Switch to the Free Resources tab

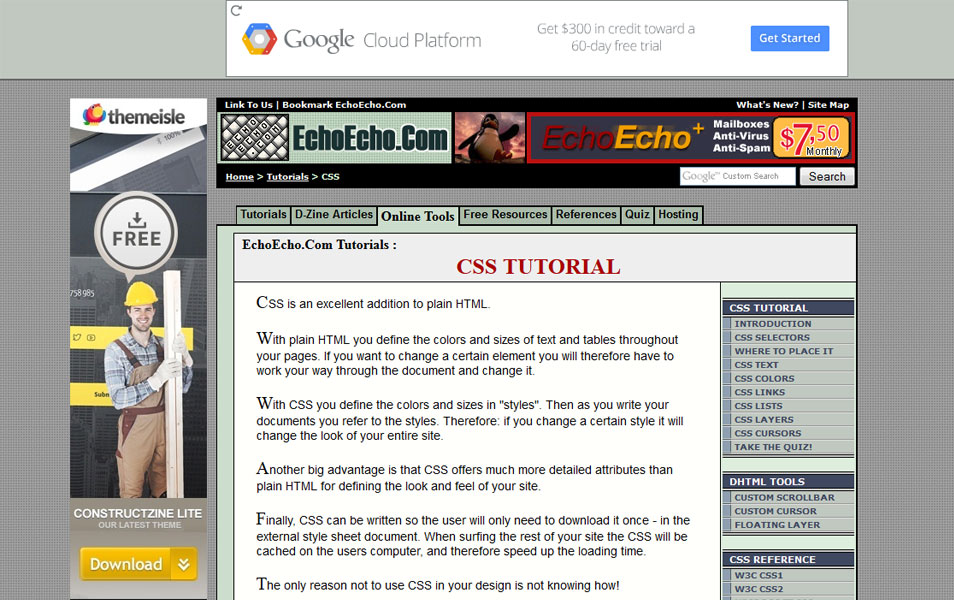(x=505, y=214)
